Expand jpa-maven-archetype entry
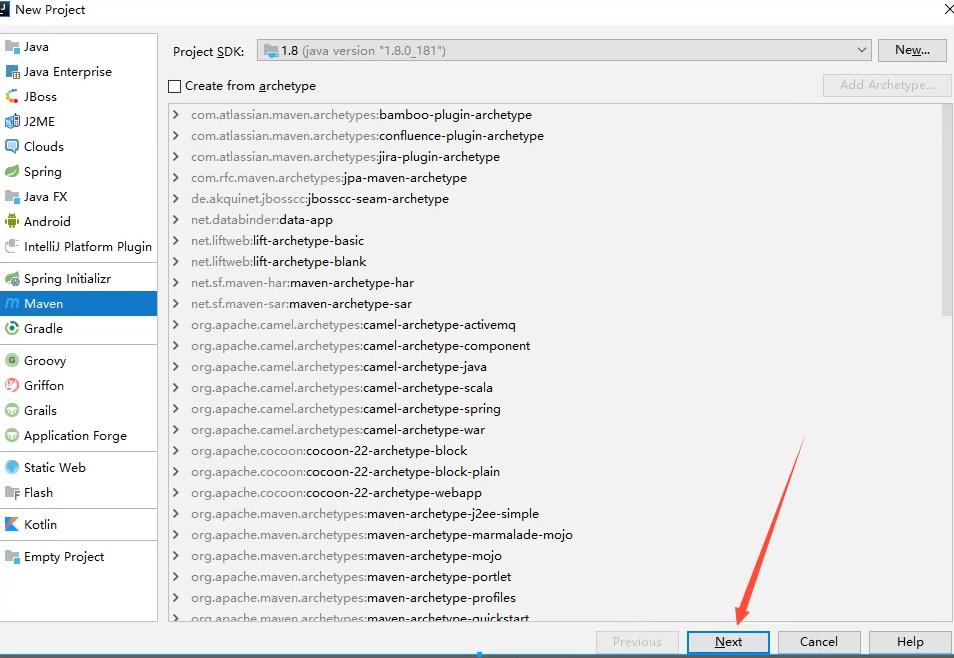954x658 pixels. click(176, 177)
